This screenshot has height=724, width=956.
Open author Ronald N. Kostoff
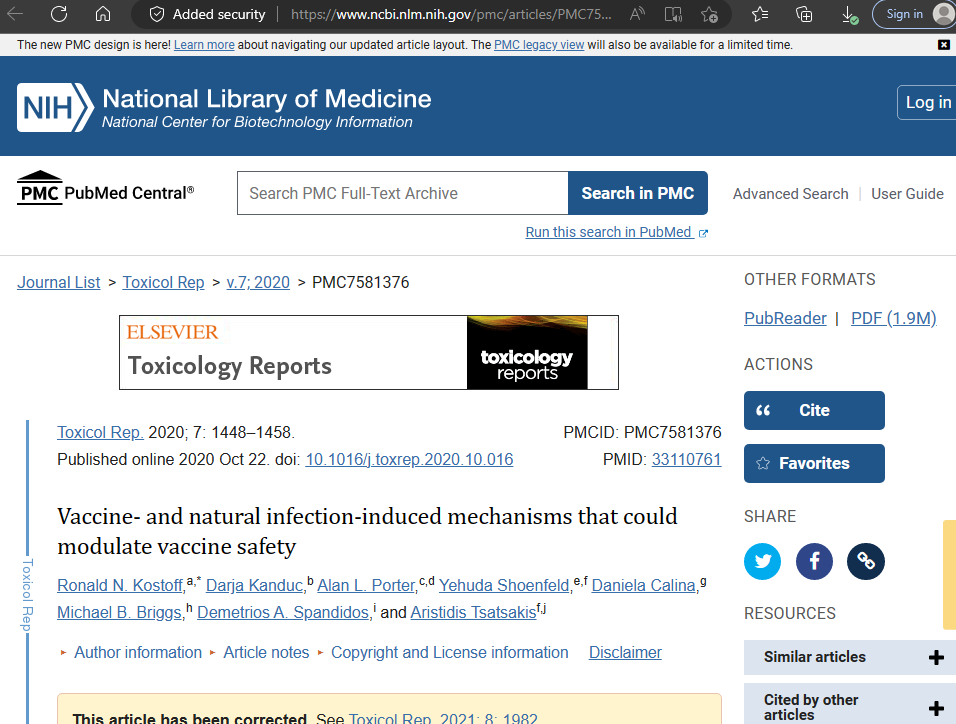120,586
